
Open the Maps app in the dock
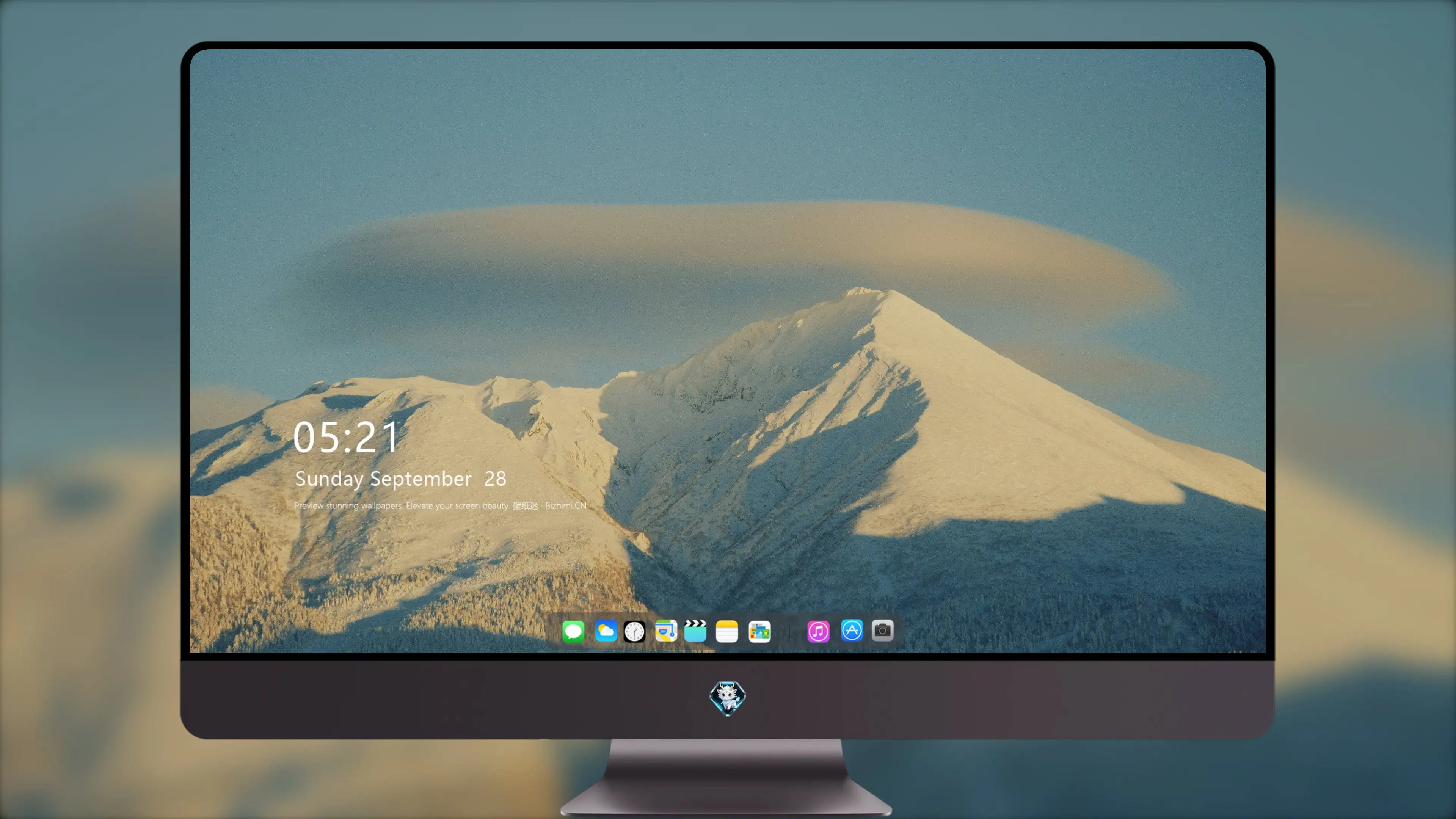pyautogui.click(x=666, y=631)
